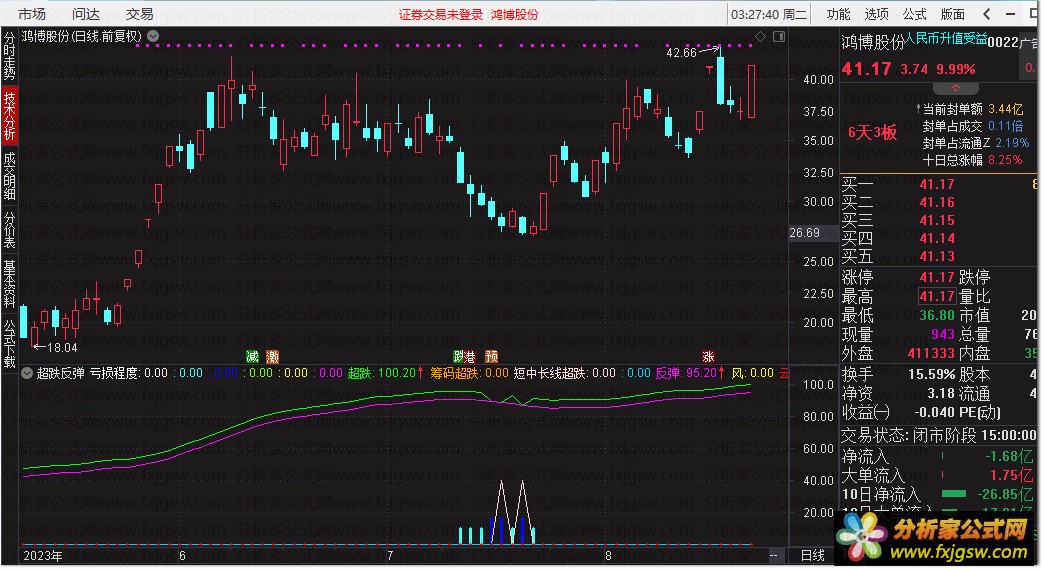Switch to the 公式下载 side tab
The width and height of the screenshot is (1044, 569).
click(x=9, y=343)
